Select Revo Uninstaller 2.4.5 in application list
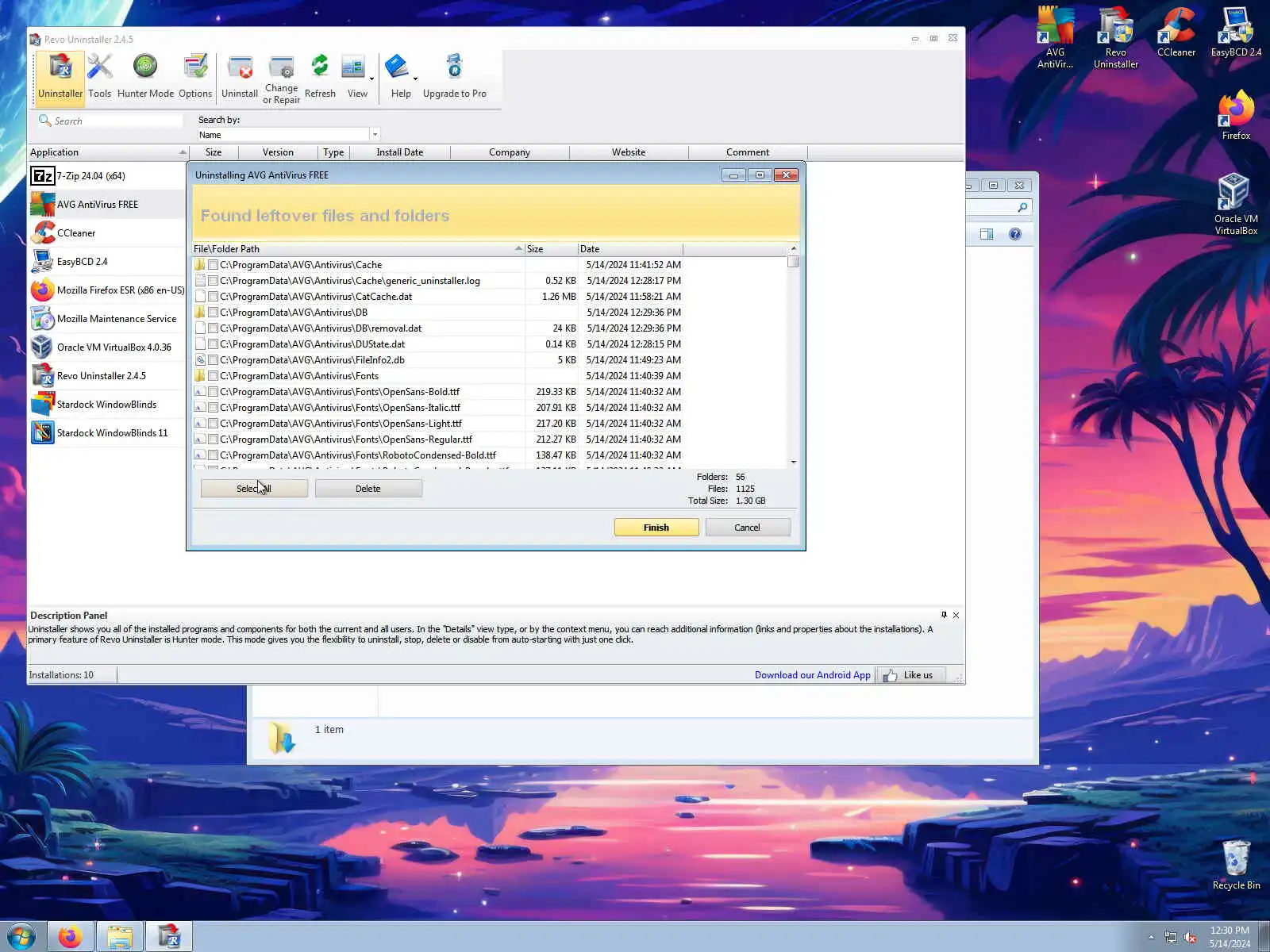The width and height of the screenshot is (1270, 952). coord(106,376)
